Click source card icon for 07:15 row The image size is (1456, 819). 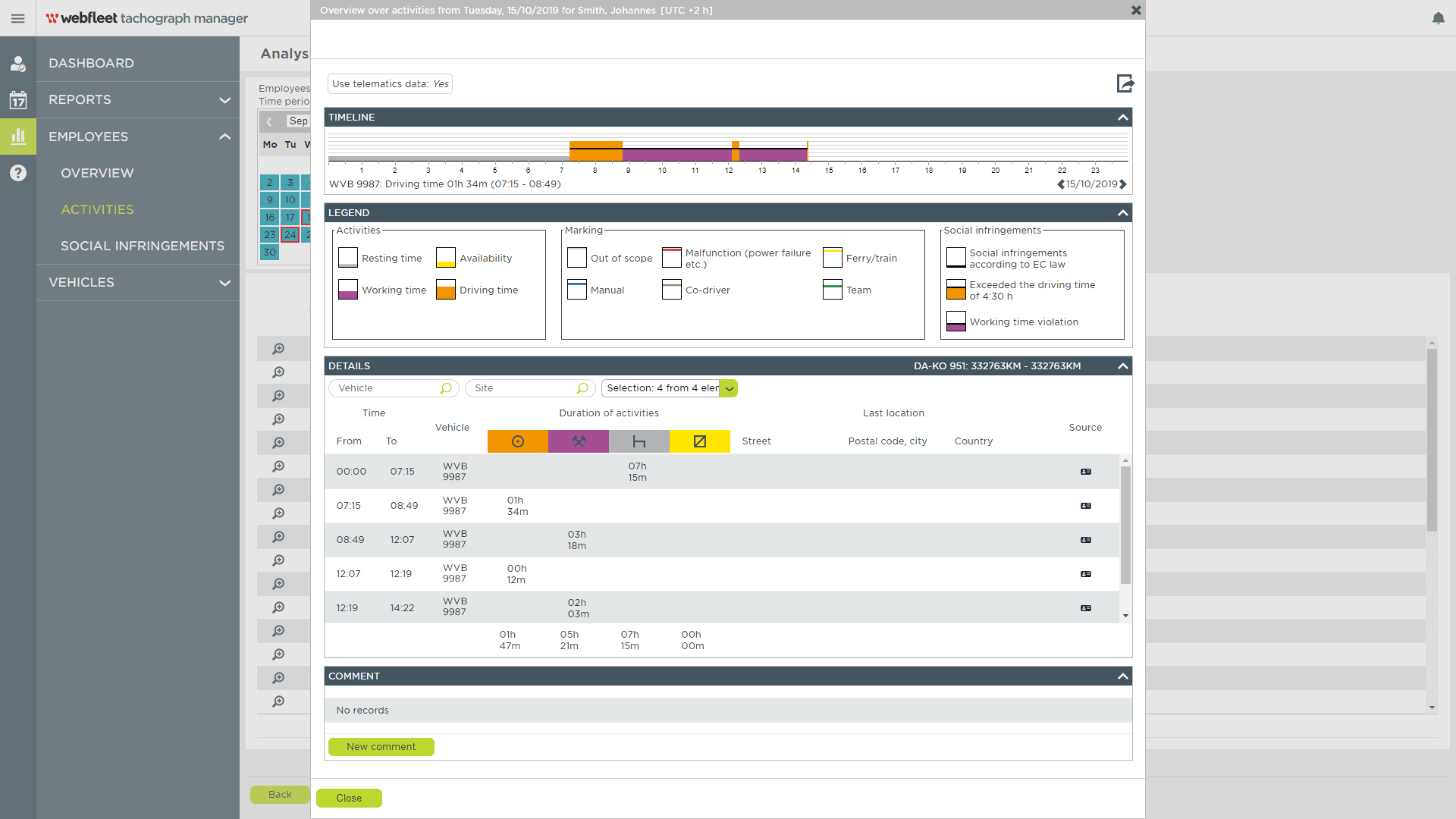1086,506
